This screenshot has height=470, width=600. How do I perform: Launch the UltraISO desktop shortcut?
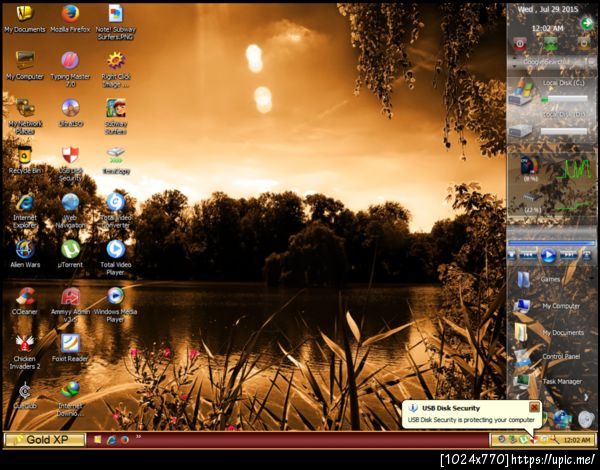tap(70, 113)
